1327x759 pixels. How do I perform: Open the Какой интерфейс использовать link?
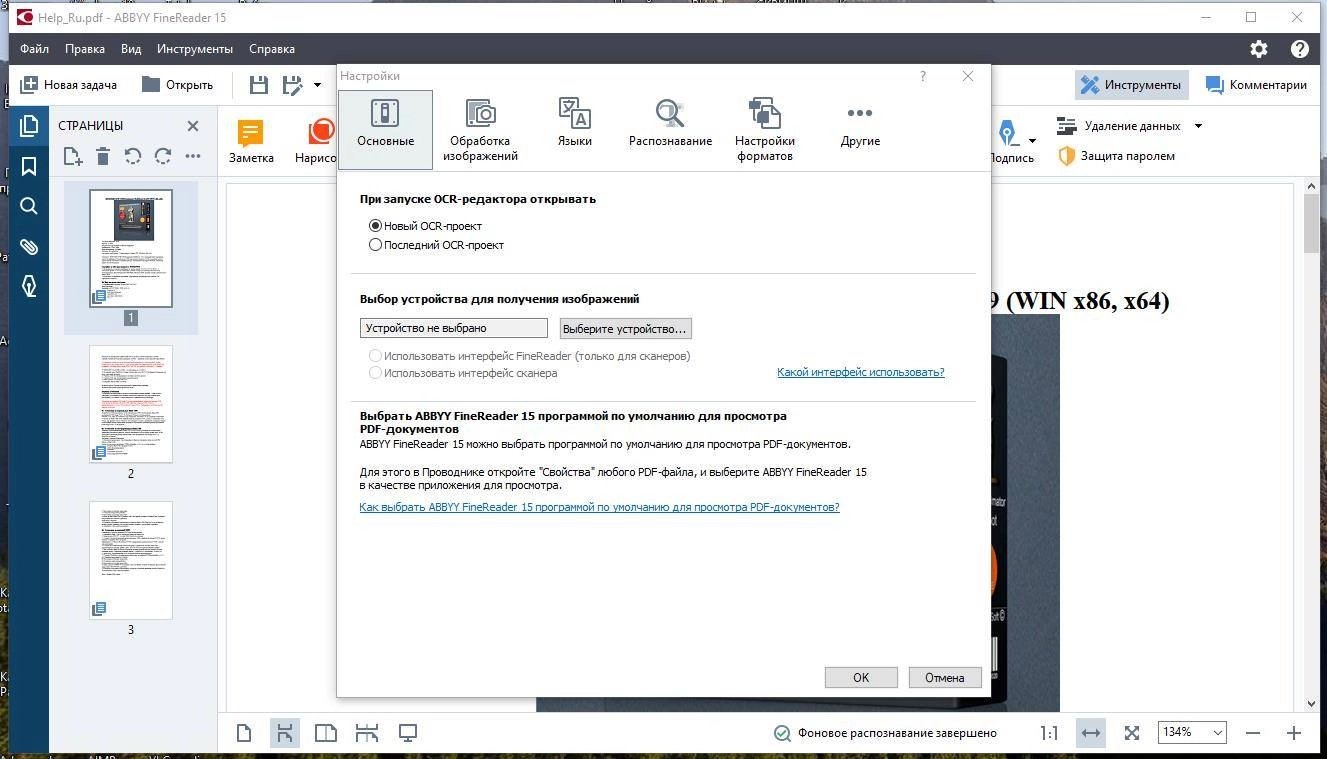(861, 372)
